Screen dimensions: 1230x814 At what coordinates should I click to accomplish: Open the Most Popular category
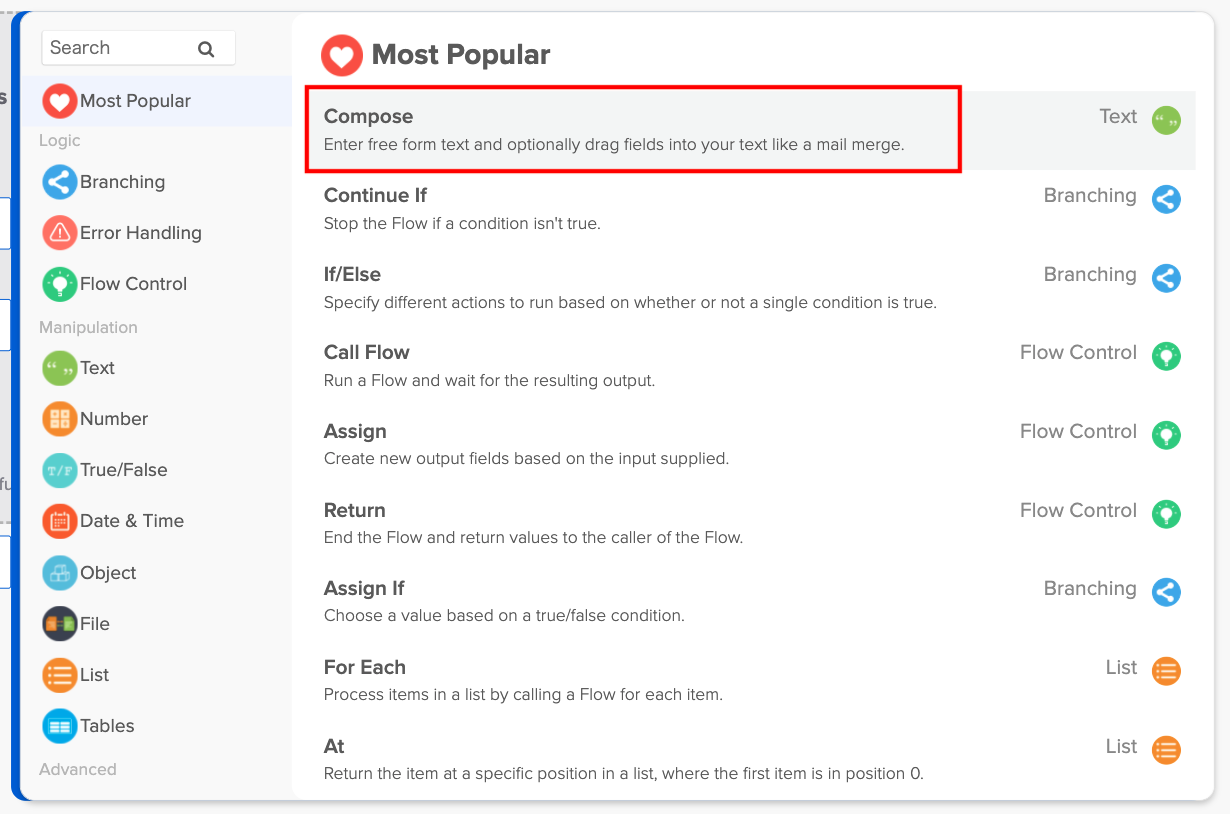click(x=135, y=101)
